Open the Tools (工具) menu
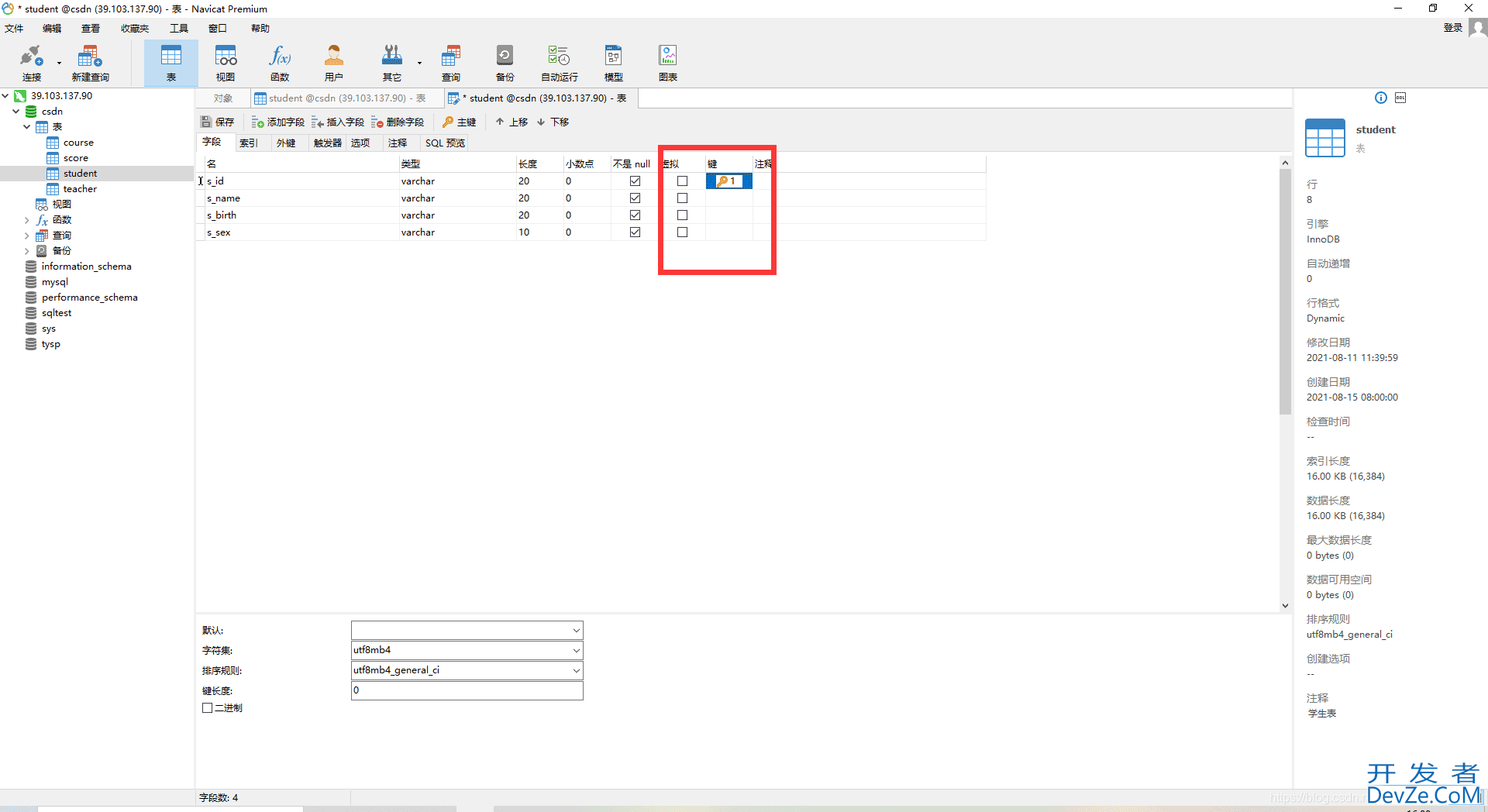Screen dimensions: 1488x812 click(x=179, y=29)
